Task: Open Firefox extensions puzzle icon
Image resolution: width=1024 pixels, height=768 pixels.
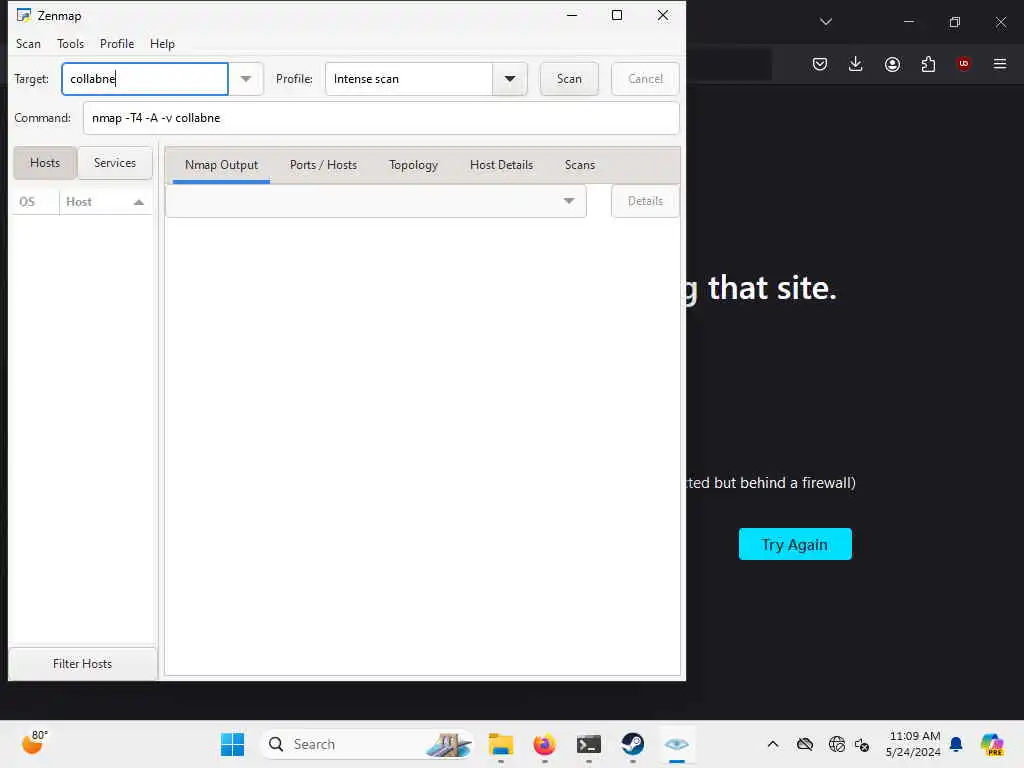Action: click(928, 63)
